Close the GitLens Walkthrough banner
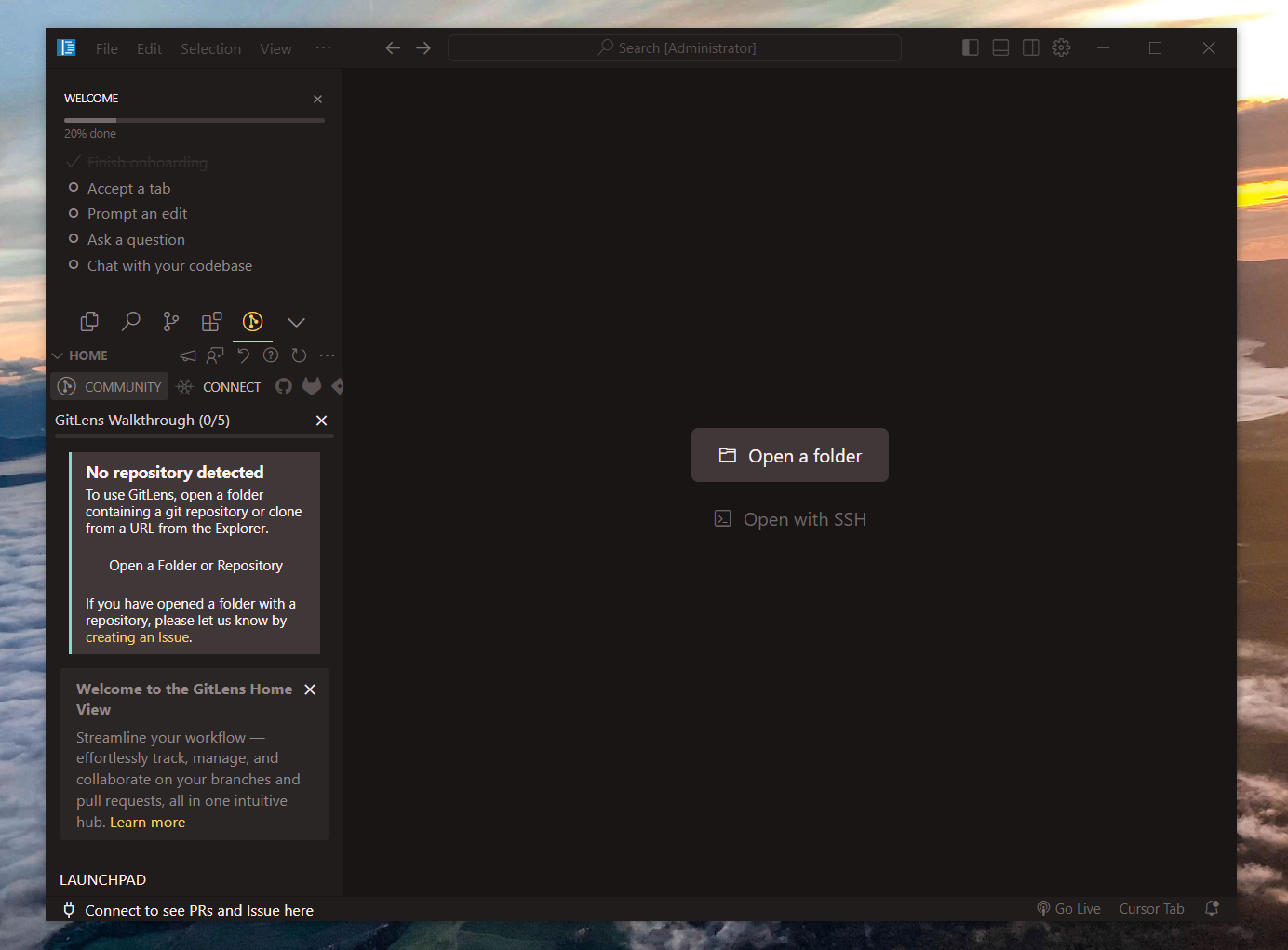Viewport: 1288px width, 950px height. (x=321, y=421)
